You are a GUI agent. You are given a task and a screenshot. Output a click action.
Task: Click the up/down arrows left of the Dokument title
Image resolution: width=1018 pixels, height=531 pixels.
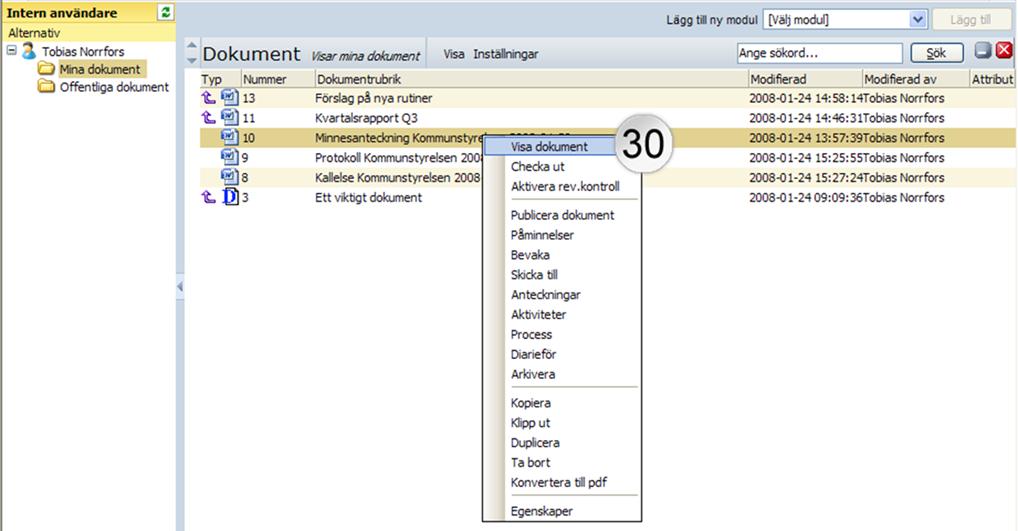click(x=192, y=52)
